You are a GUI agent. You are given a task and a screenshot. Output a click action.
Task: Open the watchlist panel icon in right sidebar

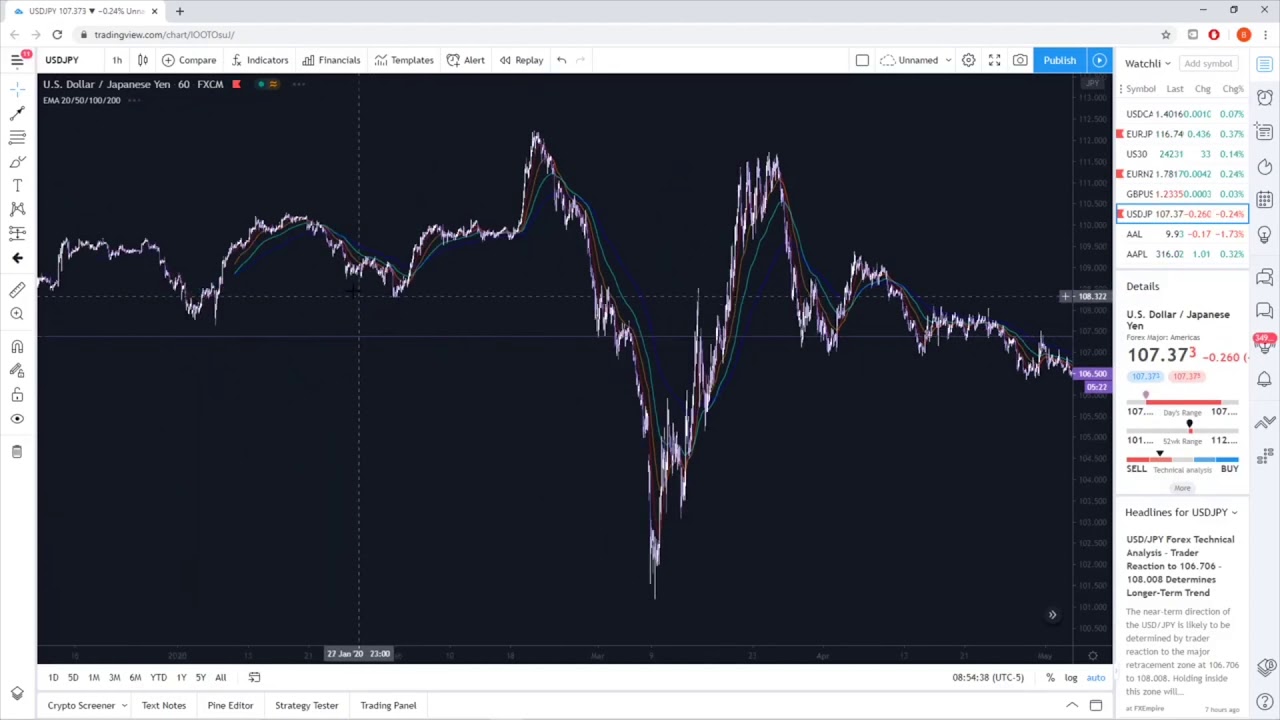pos(1265,64)
